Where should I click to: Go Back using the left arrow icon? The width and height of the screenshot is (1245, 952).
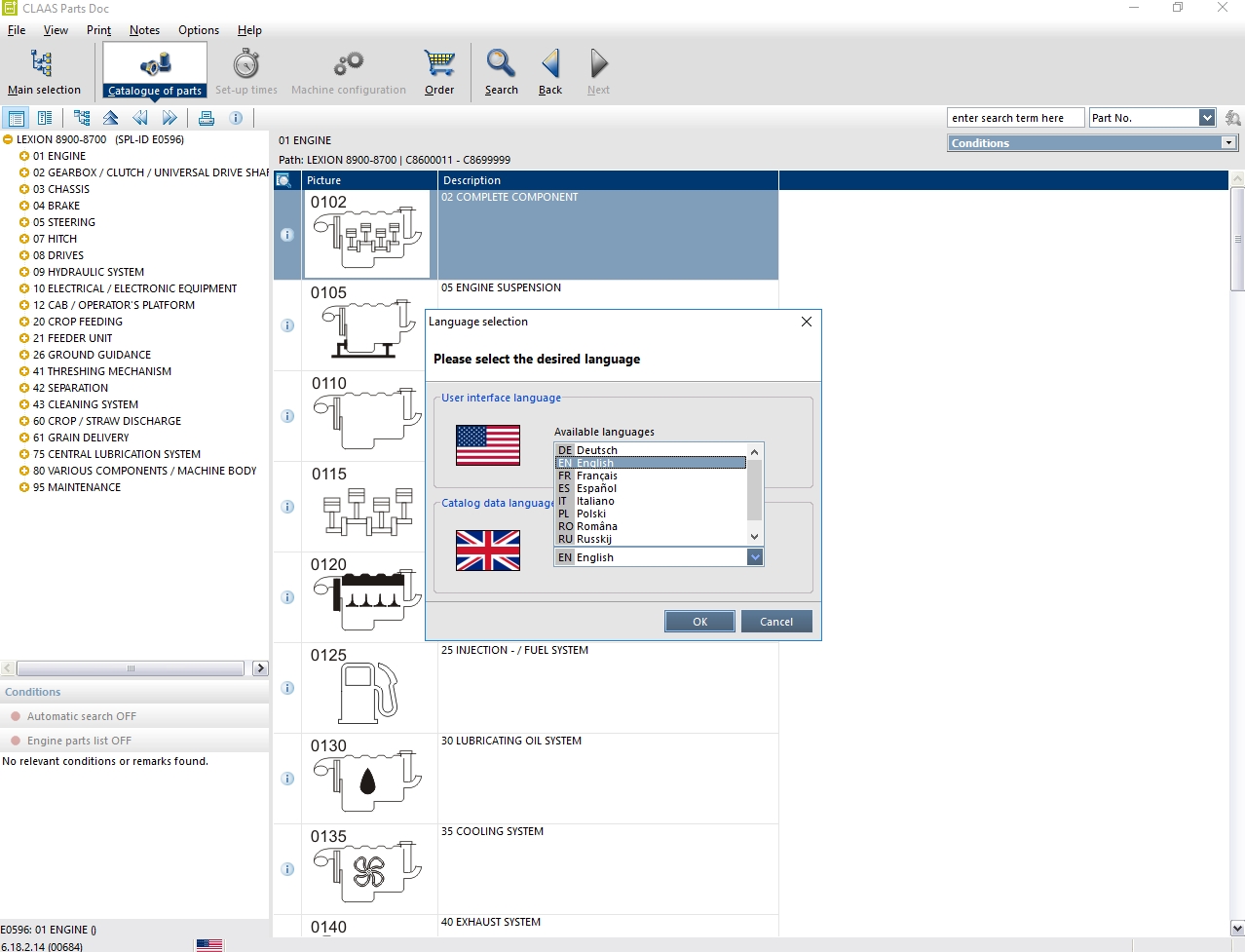pos(550,72)
